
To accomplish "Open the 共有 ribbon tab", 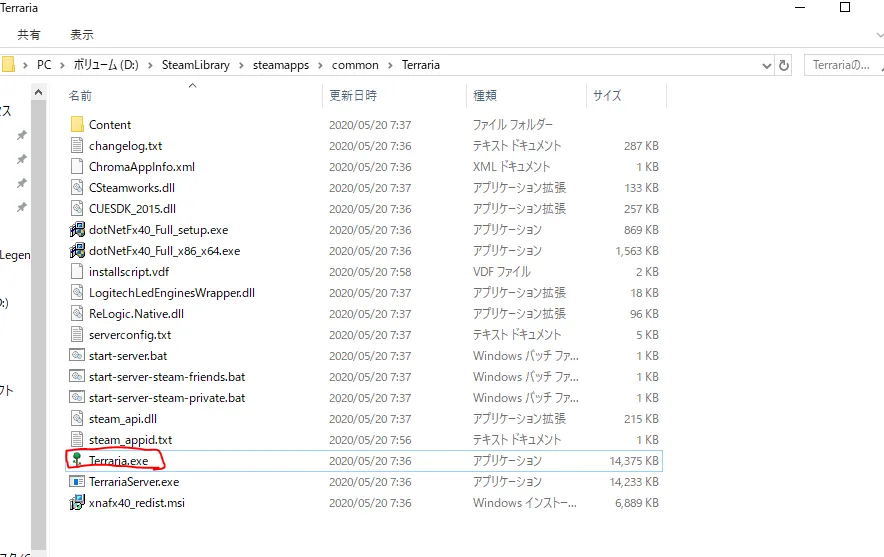I will coord(29,35).
